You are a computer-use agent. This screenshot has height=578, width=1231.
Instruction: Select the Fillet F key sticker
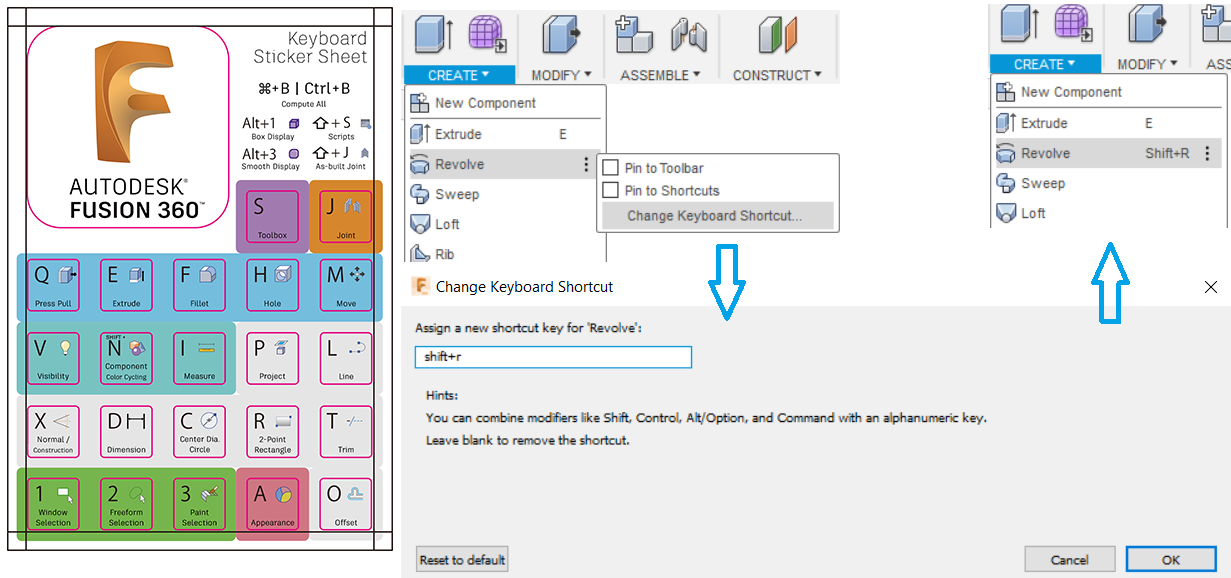(x=199, y=285)
